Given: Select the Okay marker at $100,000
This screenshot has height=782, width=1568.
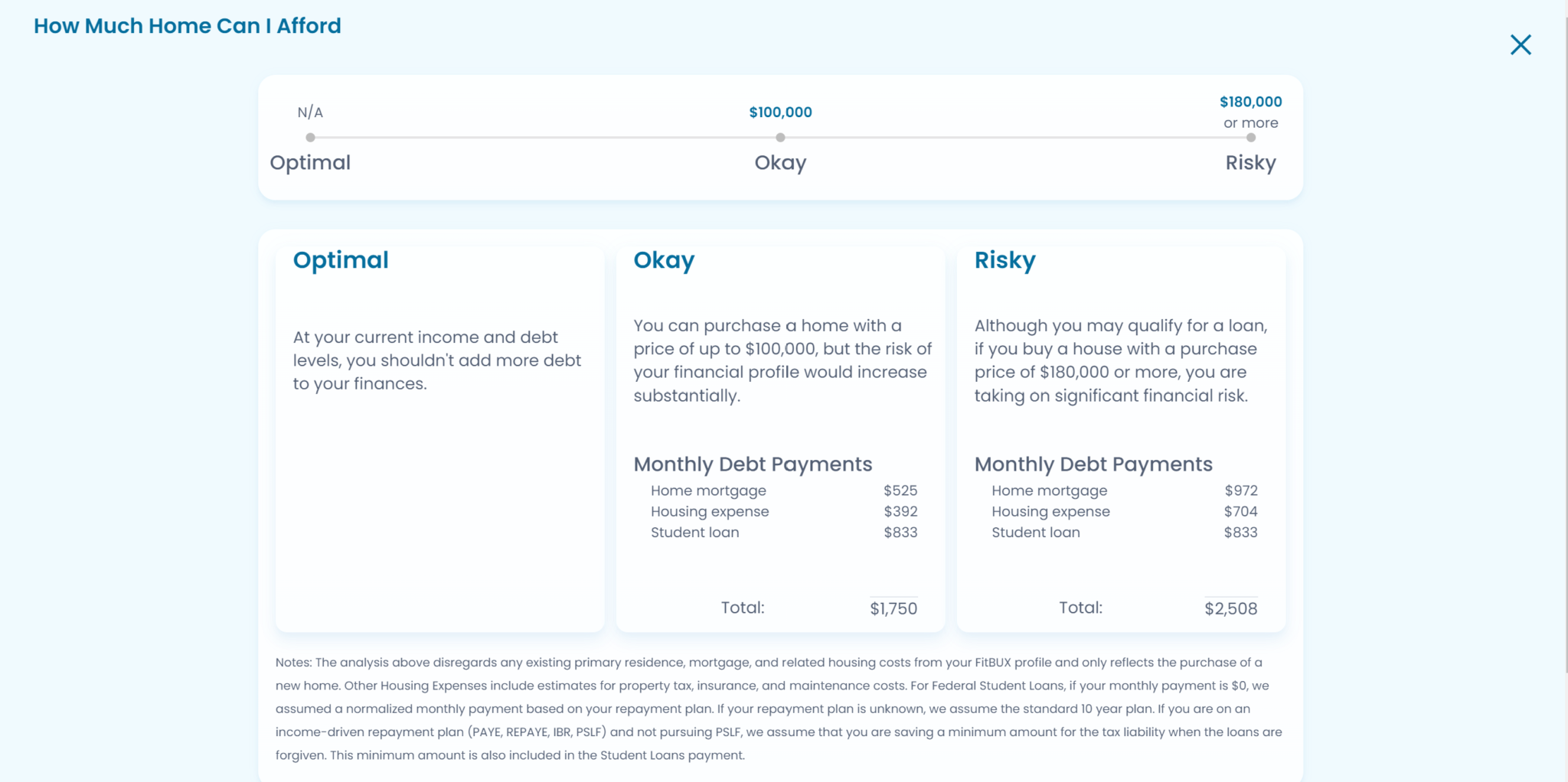Looking at the screenshot, I should pyautogui.click(x=780, y=138).
